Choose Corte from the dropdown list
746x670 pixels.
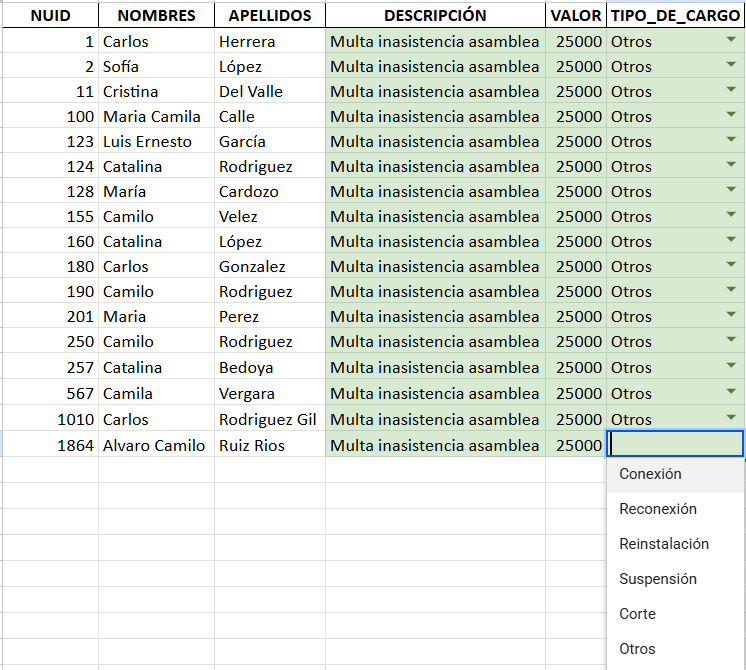tap(637, 614)
